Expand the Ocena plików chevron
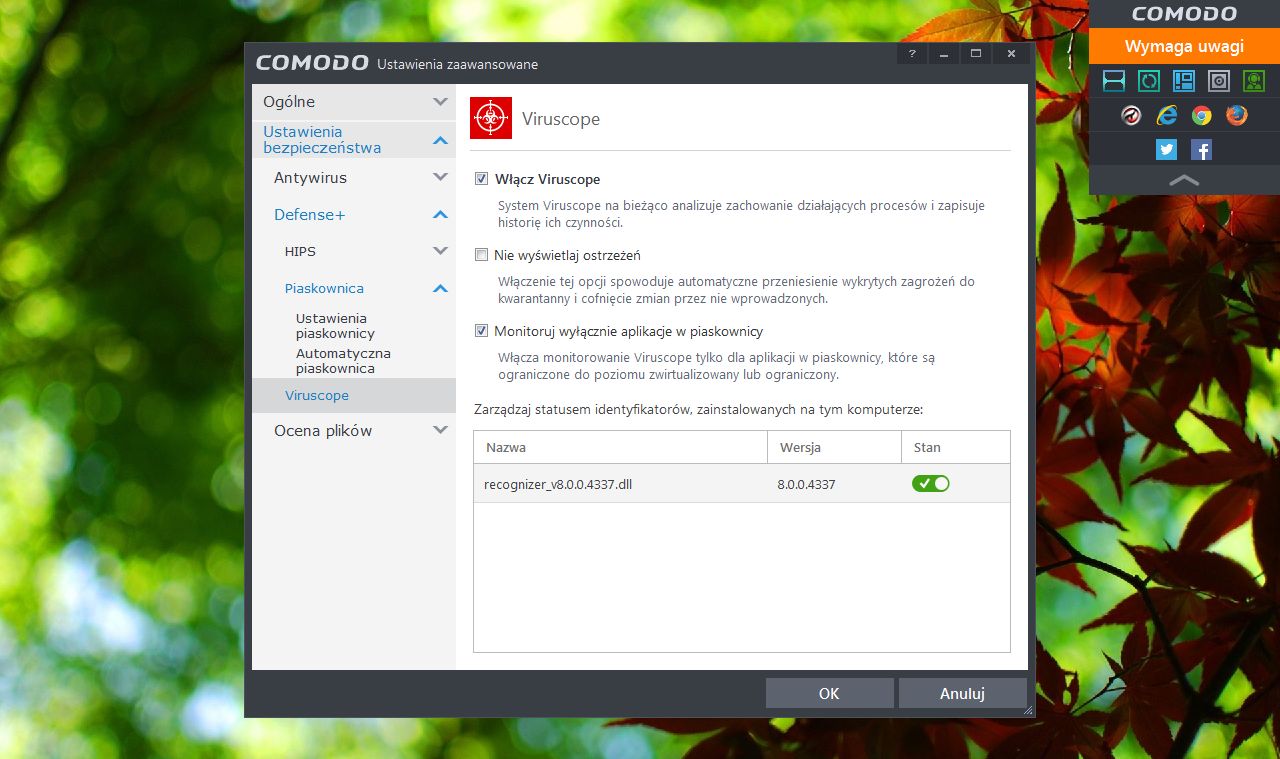 440,431
